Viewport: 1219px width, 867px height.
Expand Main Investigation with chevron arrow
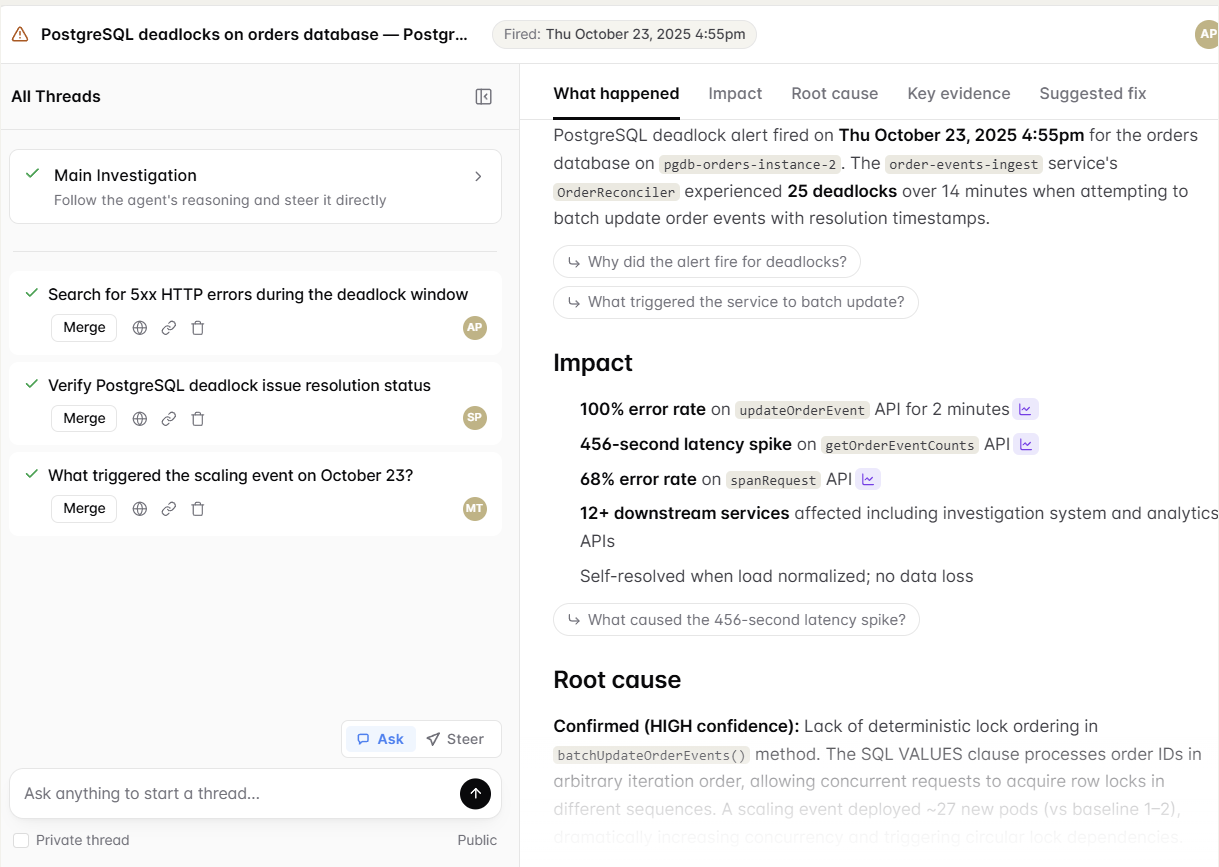478,176
